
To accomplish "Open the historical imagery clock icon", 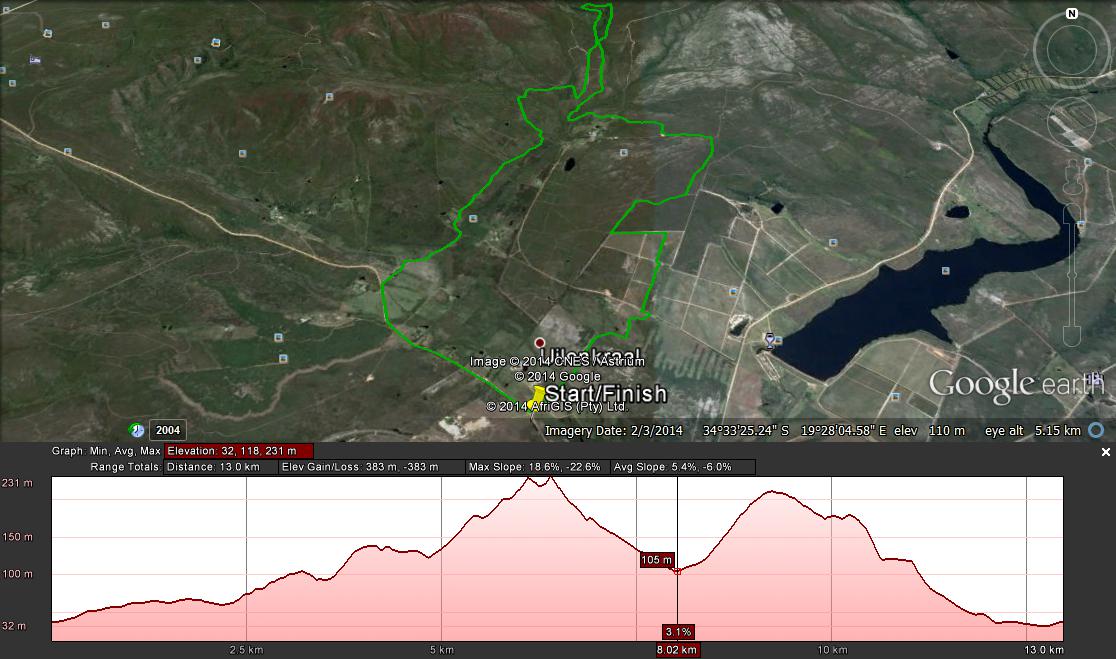I will [137, 430].
